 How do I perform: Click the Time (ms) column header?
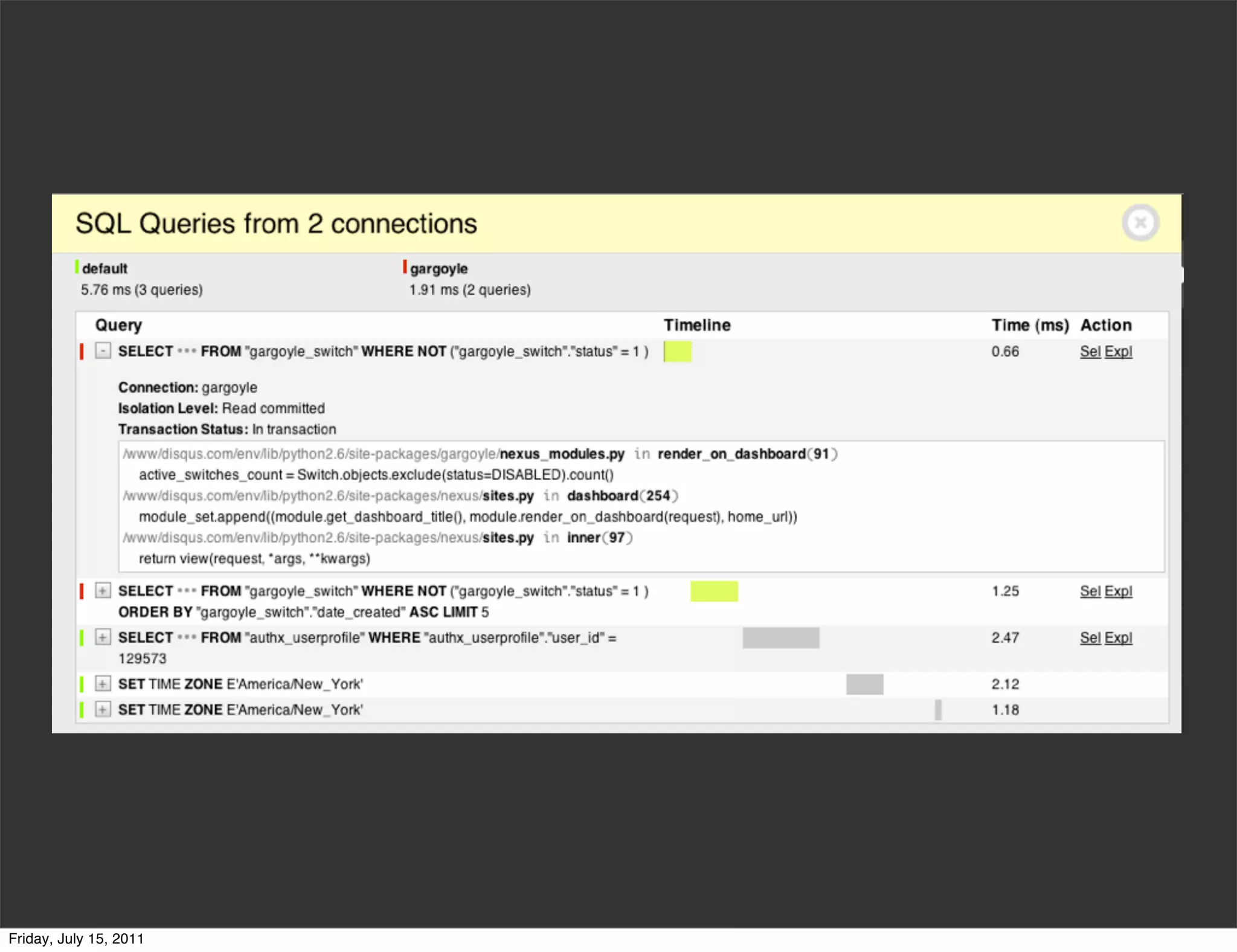1030,325
